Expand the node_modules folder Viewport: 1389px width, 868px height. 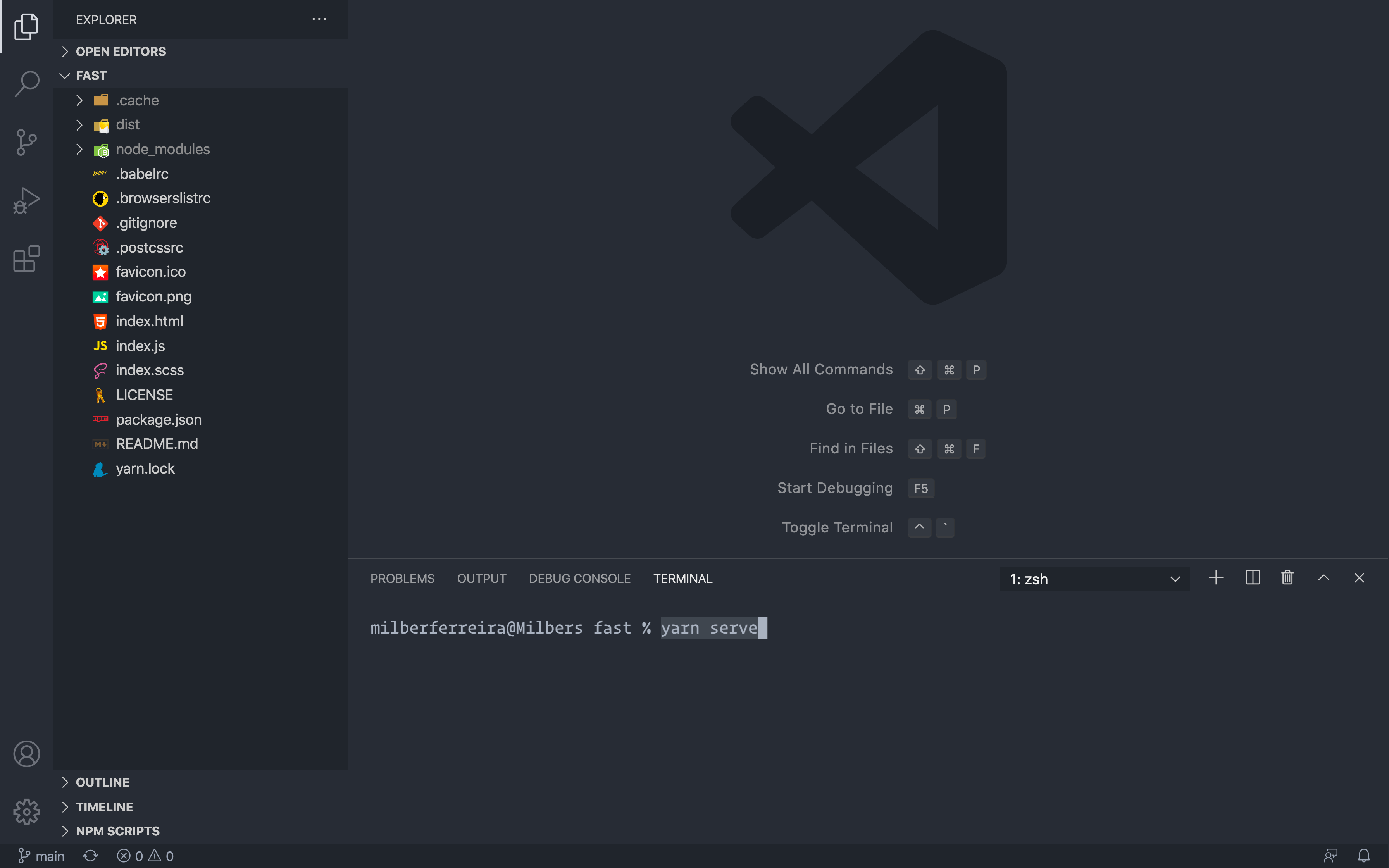(162, 149)
